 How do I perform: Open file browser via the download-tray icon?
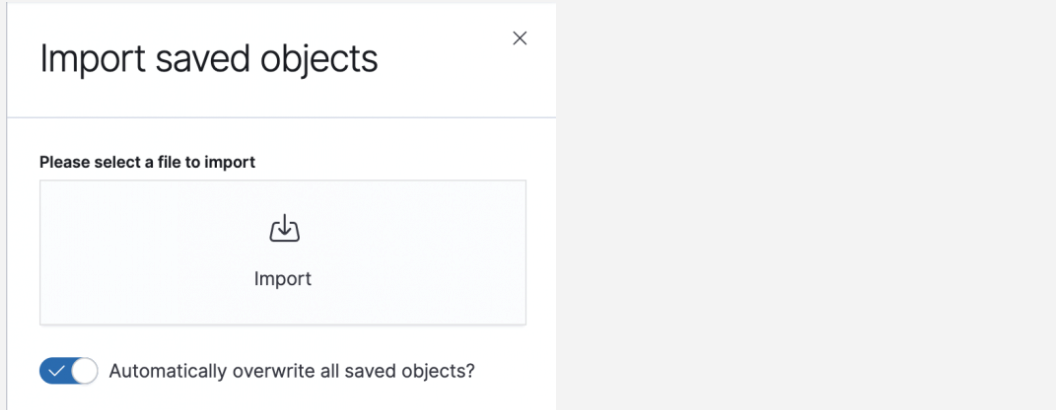tap(284, 229)
